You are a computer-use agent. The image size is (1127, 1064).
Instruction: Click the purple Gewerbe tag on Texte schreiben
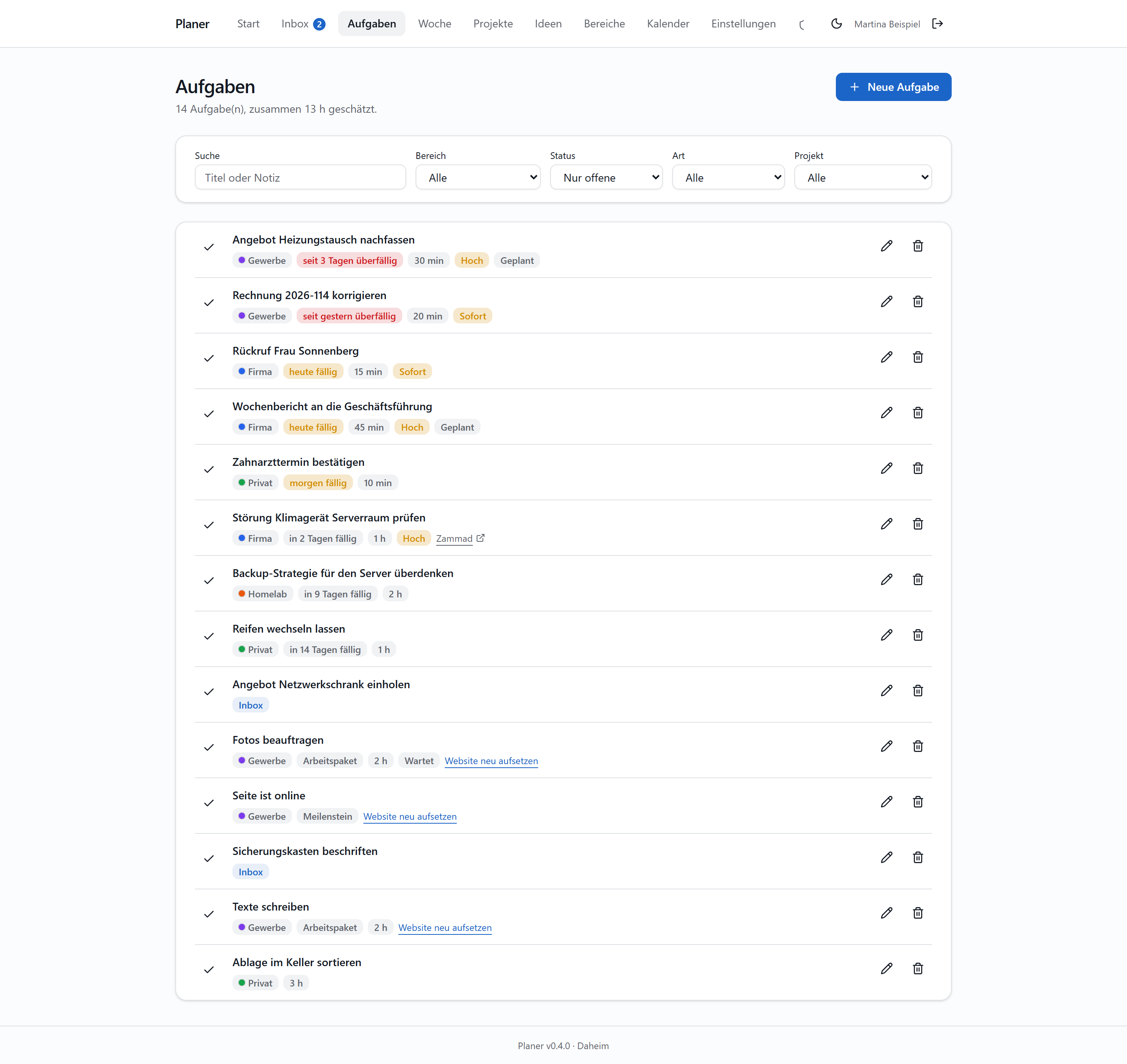point(262,928)
